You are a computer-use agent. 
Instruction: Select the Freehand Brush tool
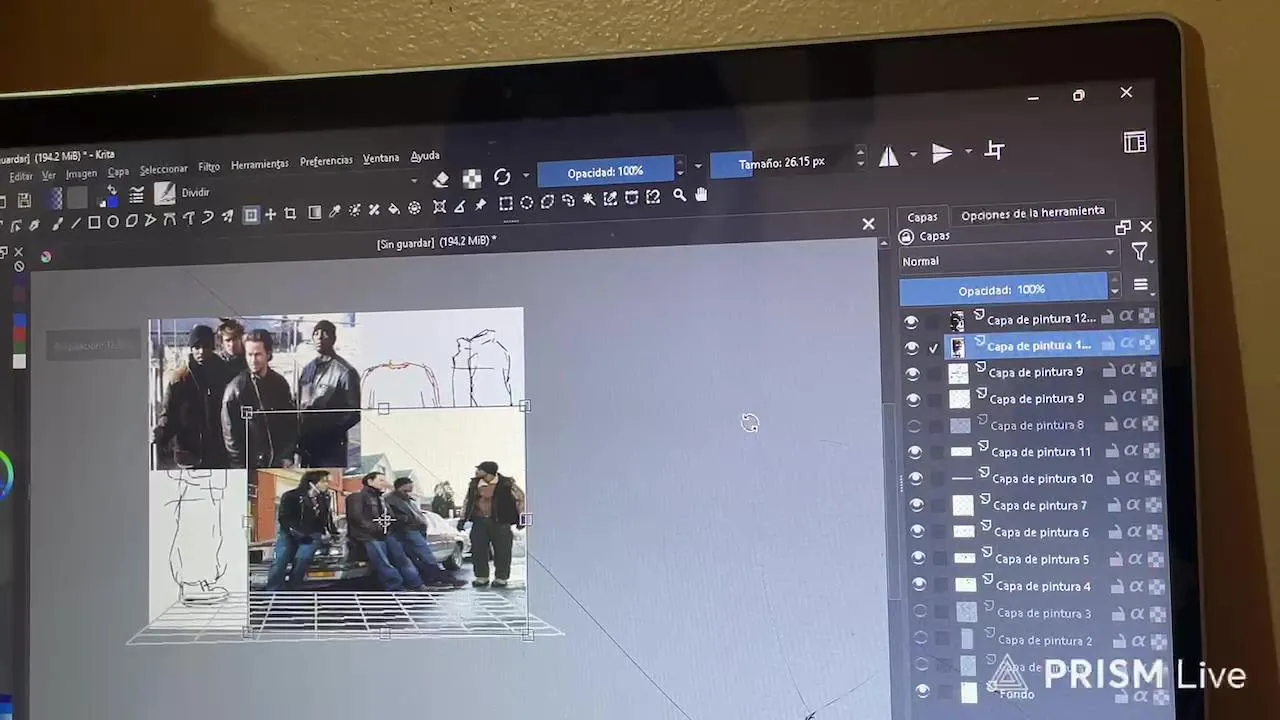58,224
